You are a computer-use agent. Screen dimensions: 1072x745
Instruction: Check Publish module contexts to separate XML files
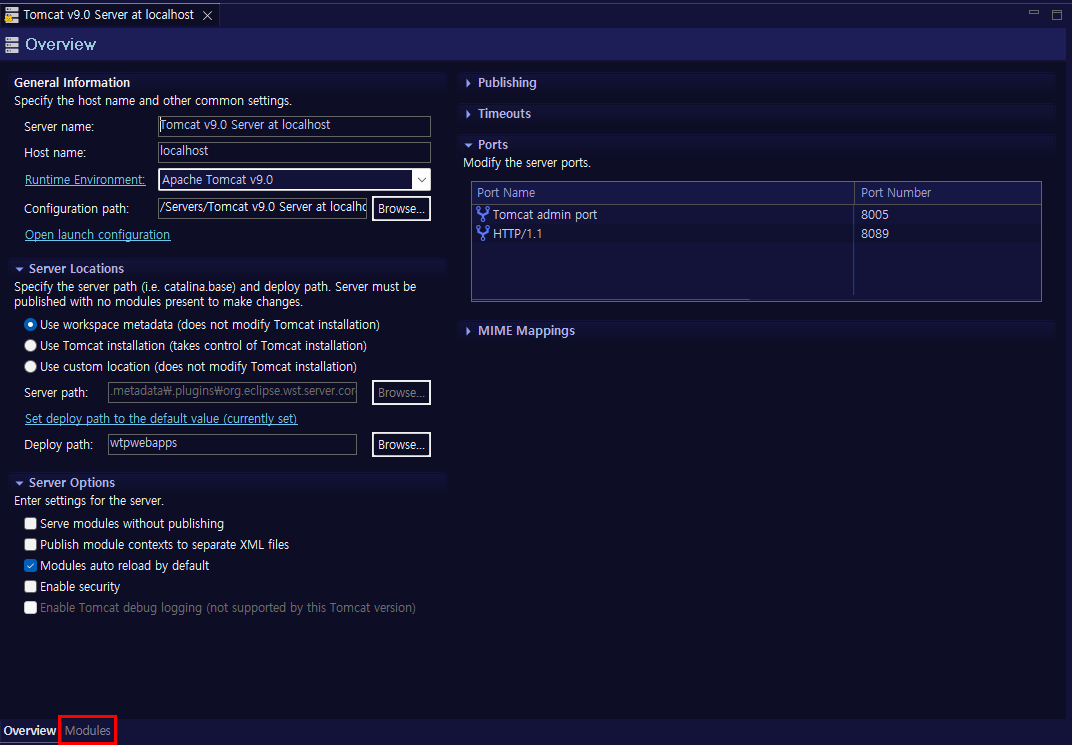pyautogui.click(x=30, y=545)
